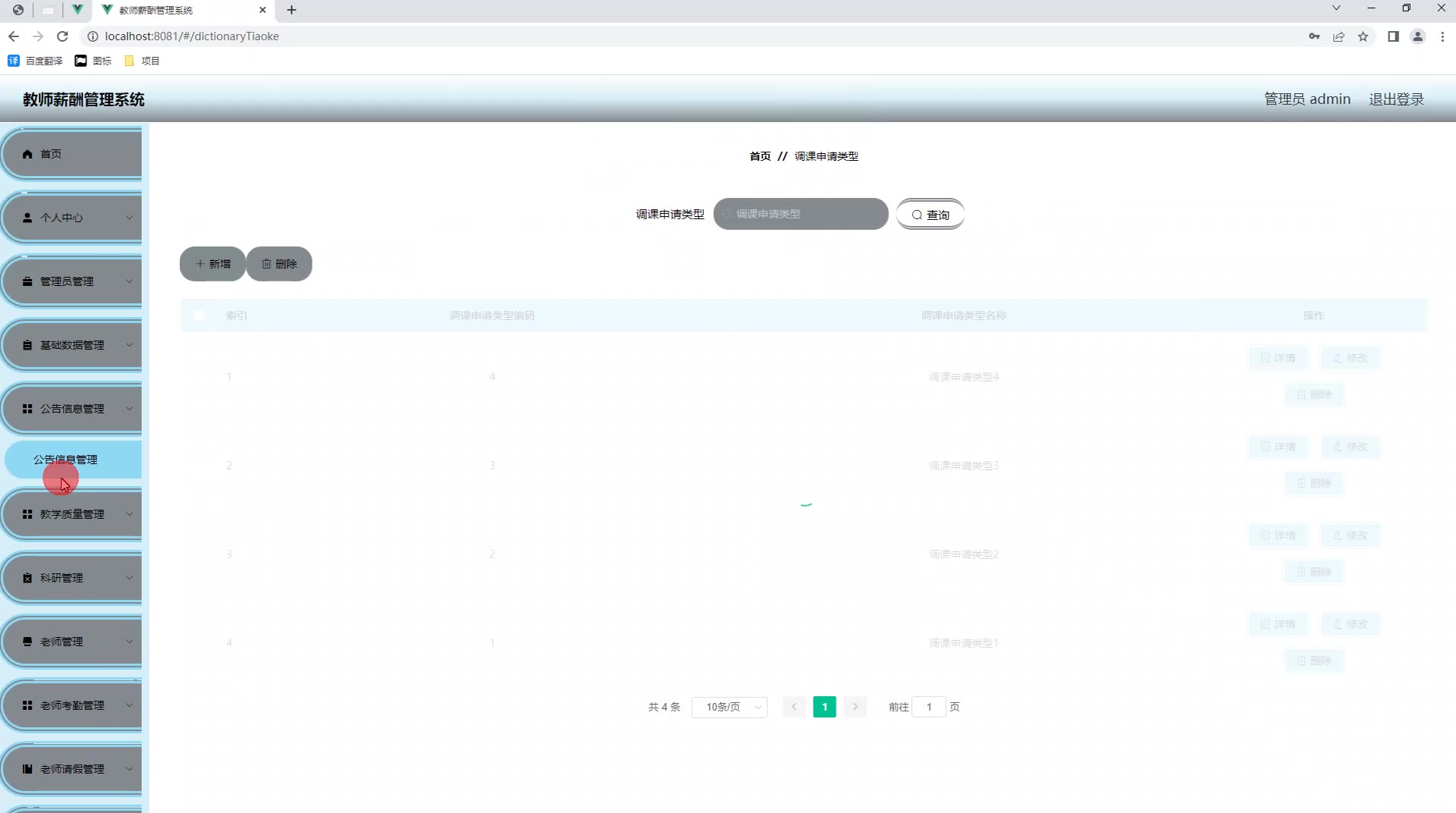Click the next page arrow
Image resolution: width=1456 pixels, height=813 pixels.
click(x=855, y=707)
